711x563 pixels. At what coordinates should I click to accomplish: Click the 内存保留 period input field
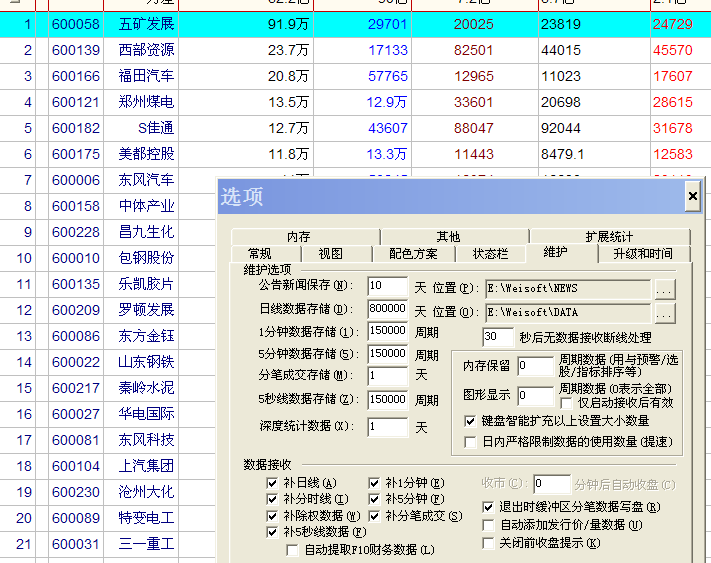point(536,366)
